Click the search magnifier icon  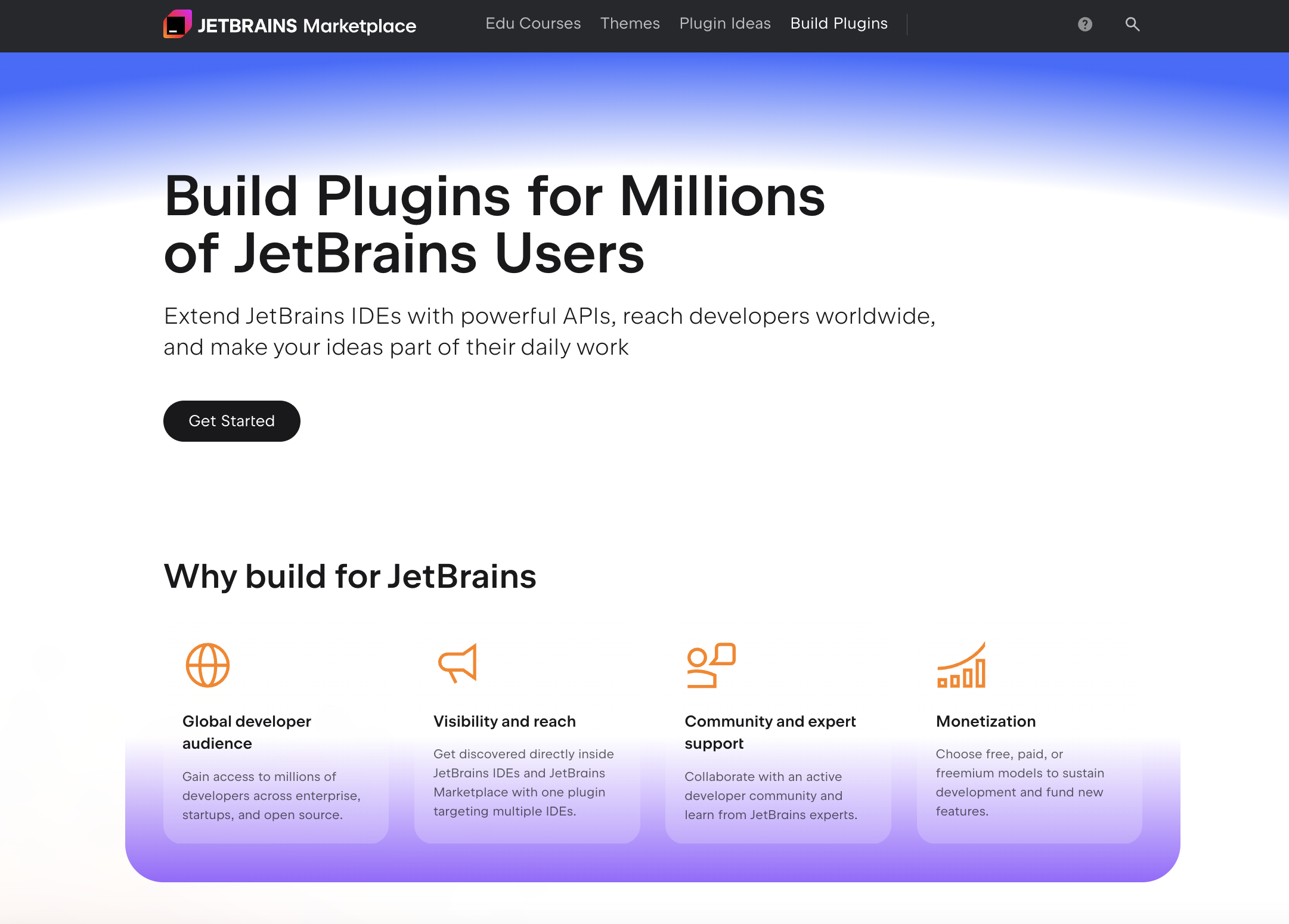(x=1132, y=24)
